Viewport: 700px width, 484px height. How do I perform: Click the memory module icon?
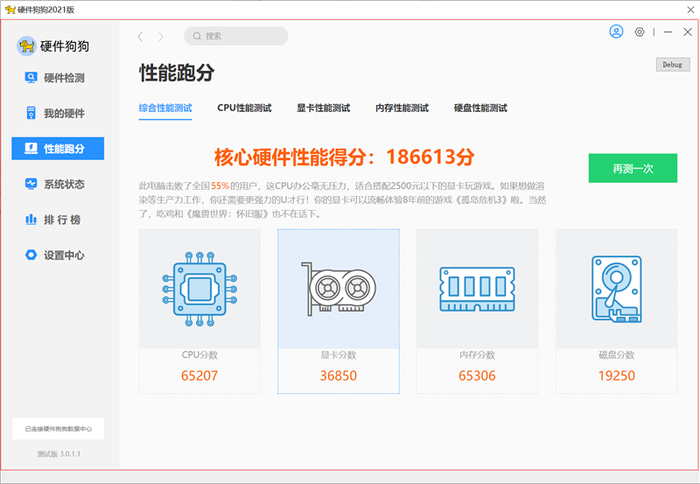(477, 289)
